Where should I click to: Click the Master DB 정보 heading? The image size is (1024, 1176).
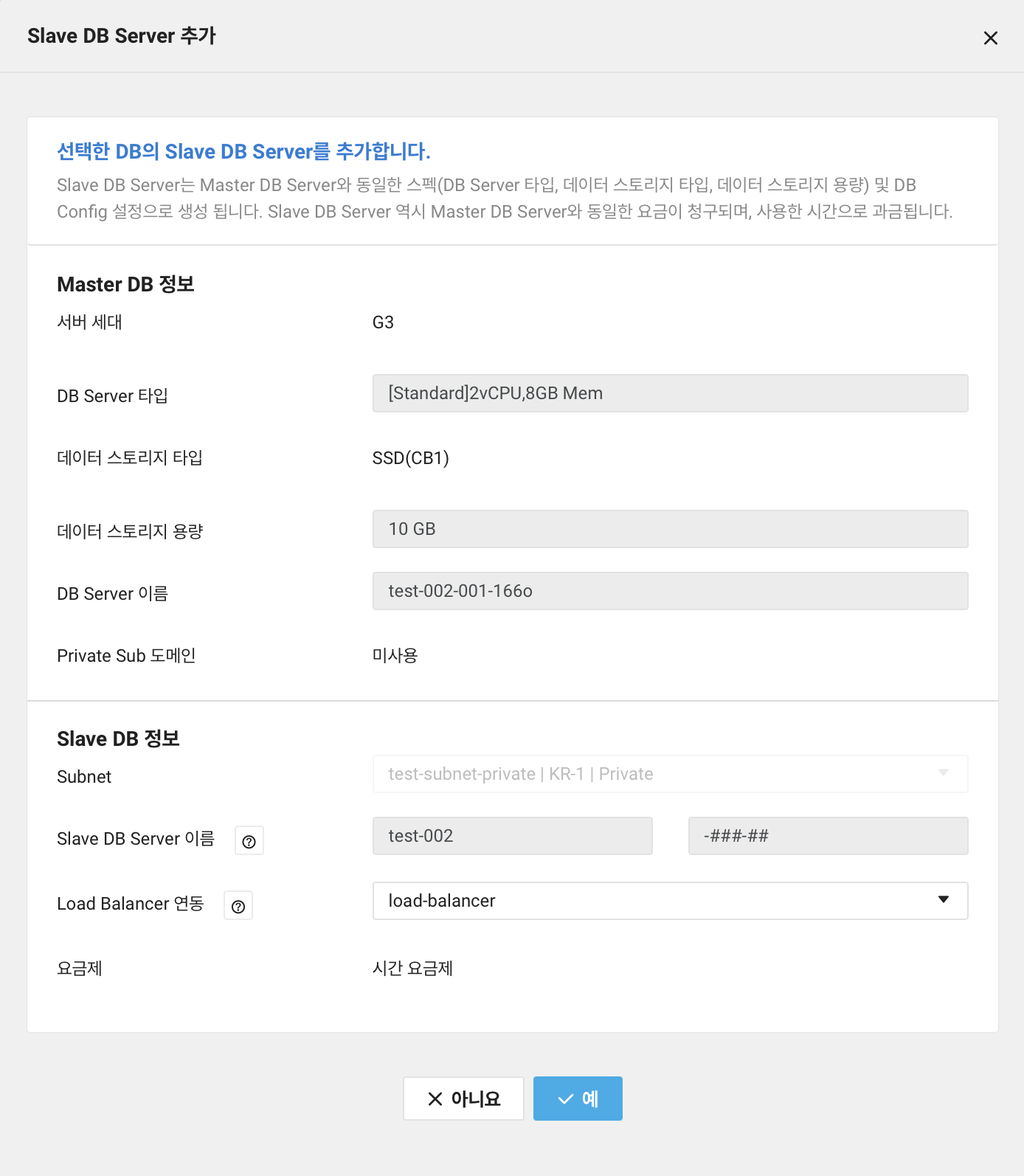125,284
